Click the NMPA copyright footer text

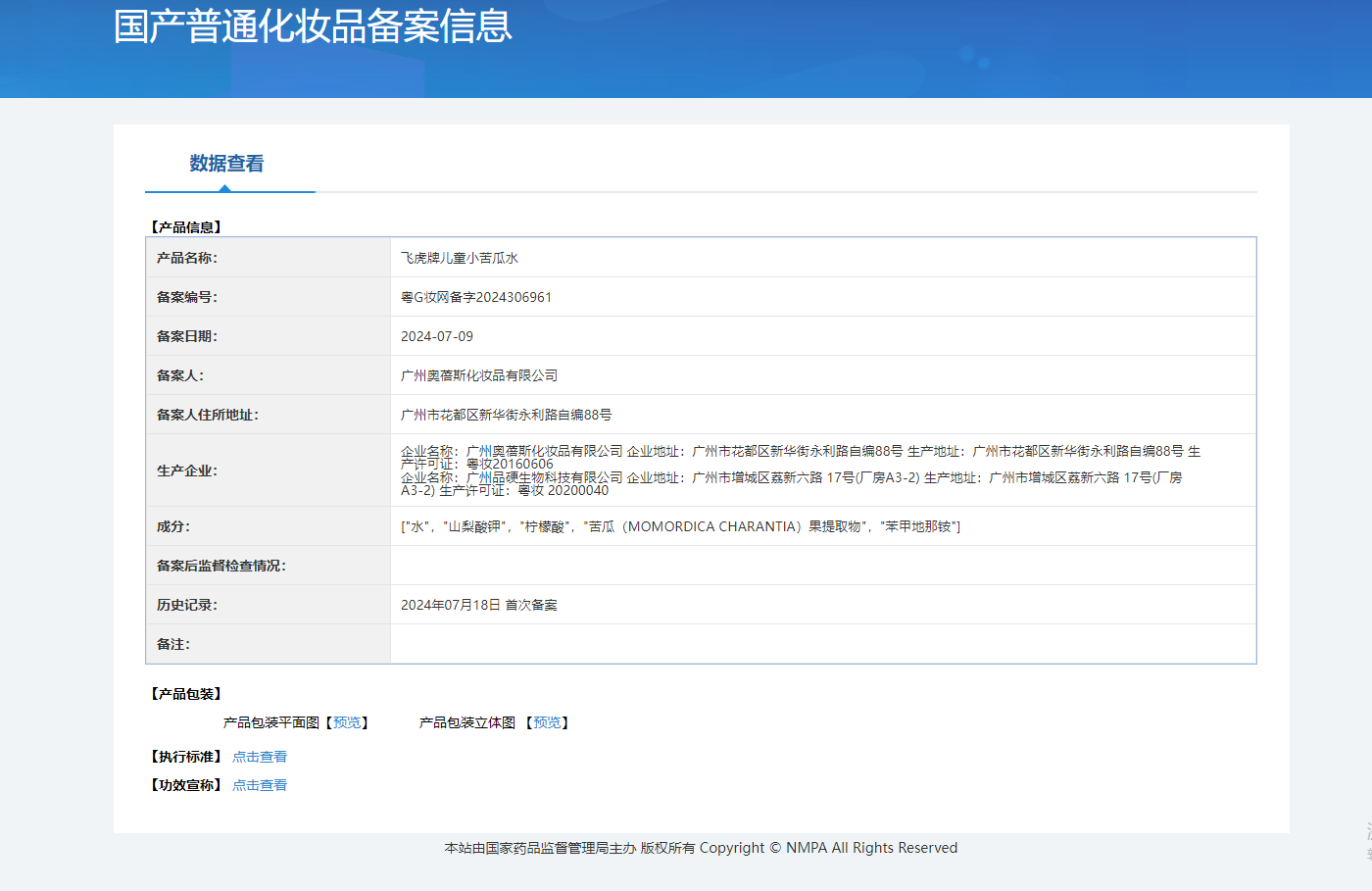701,848
